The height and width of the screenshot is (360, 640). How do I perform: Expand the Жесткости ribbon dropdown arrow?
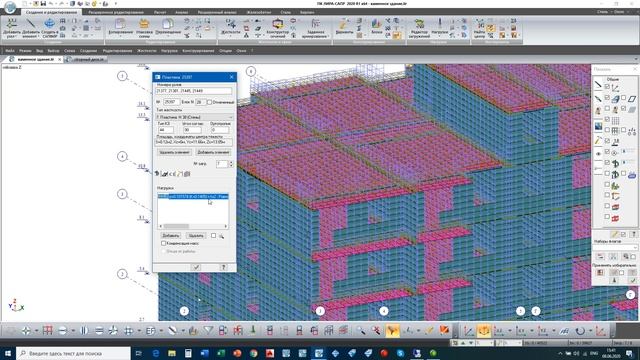tap(231, 36)
